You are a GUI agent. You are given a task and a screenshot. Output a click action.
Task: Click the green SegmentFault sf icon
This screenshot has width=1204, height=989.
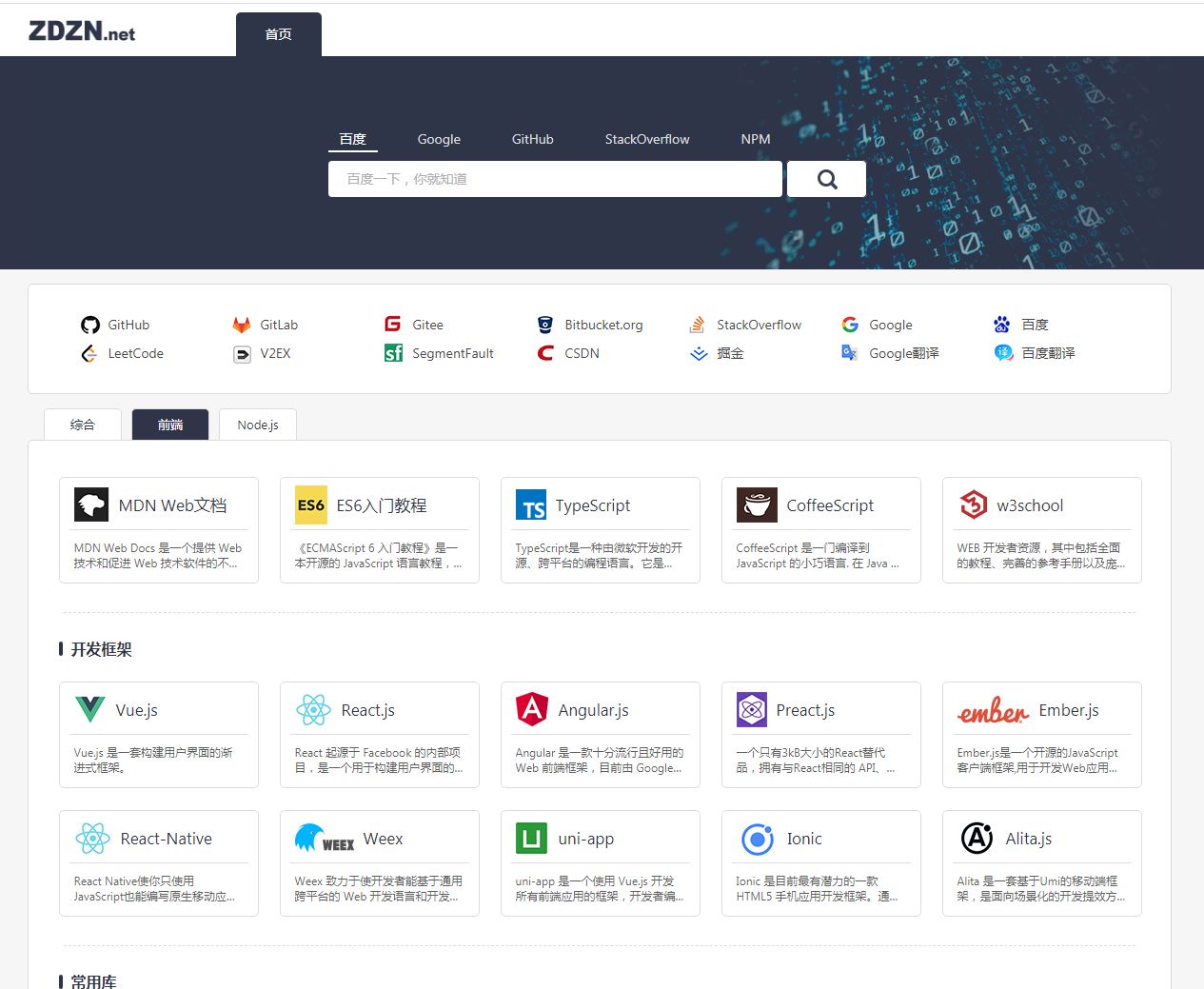coord(393,353)
